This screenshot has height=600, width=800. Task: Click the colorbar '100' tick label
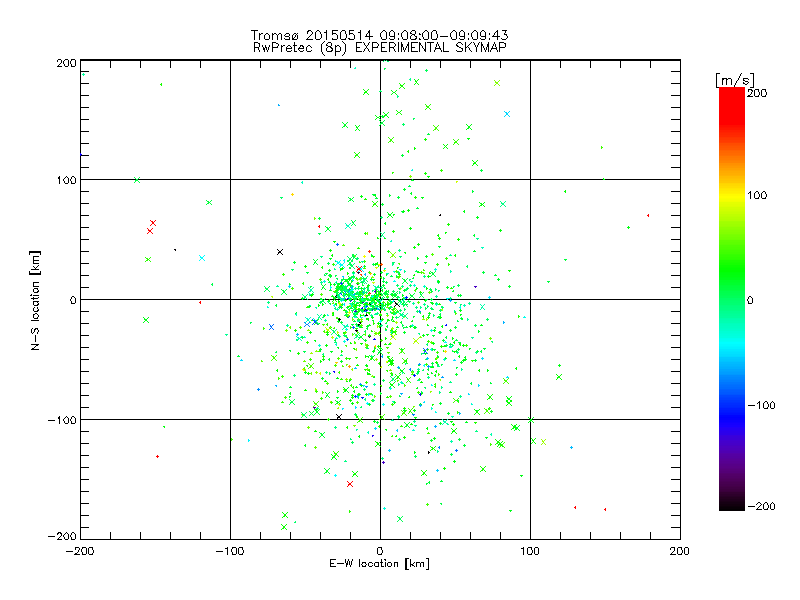[x=757, y=195]
